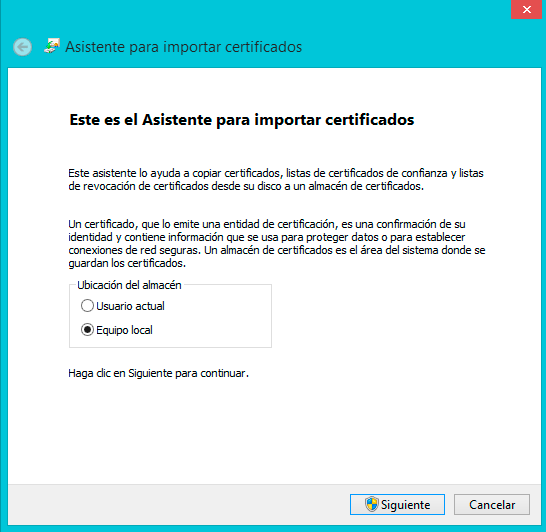546x532 pixels.
Task: Click the paragraph starting 'Este asistente lo ayuda'
Action: (276, 180)
